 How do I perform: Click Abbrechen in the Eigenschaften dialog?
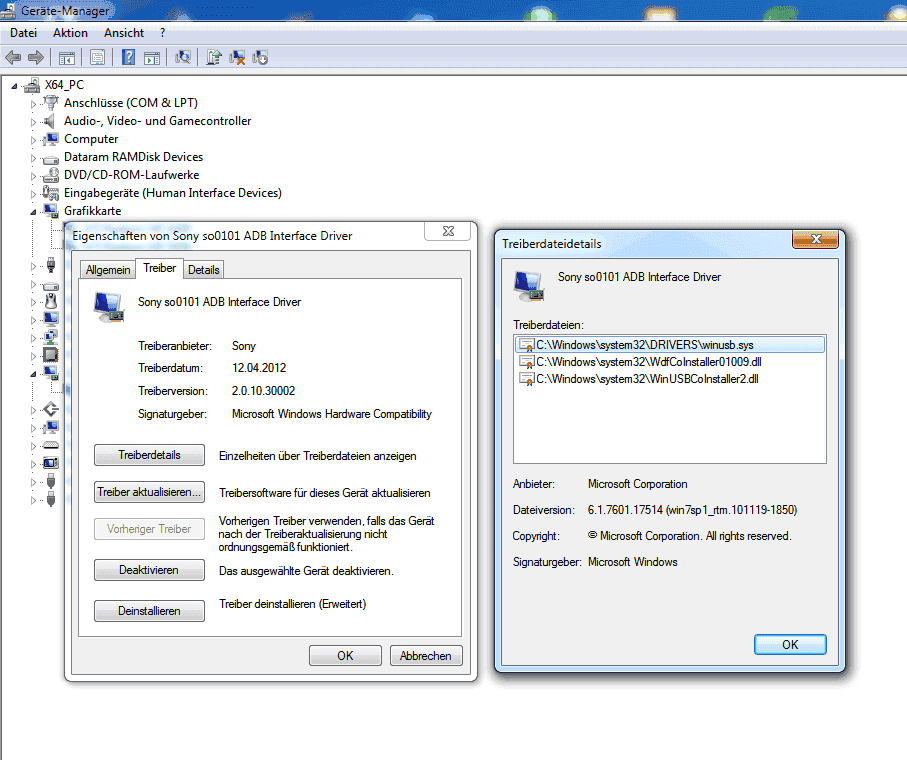pyautogui.click(x=426, y=656)
